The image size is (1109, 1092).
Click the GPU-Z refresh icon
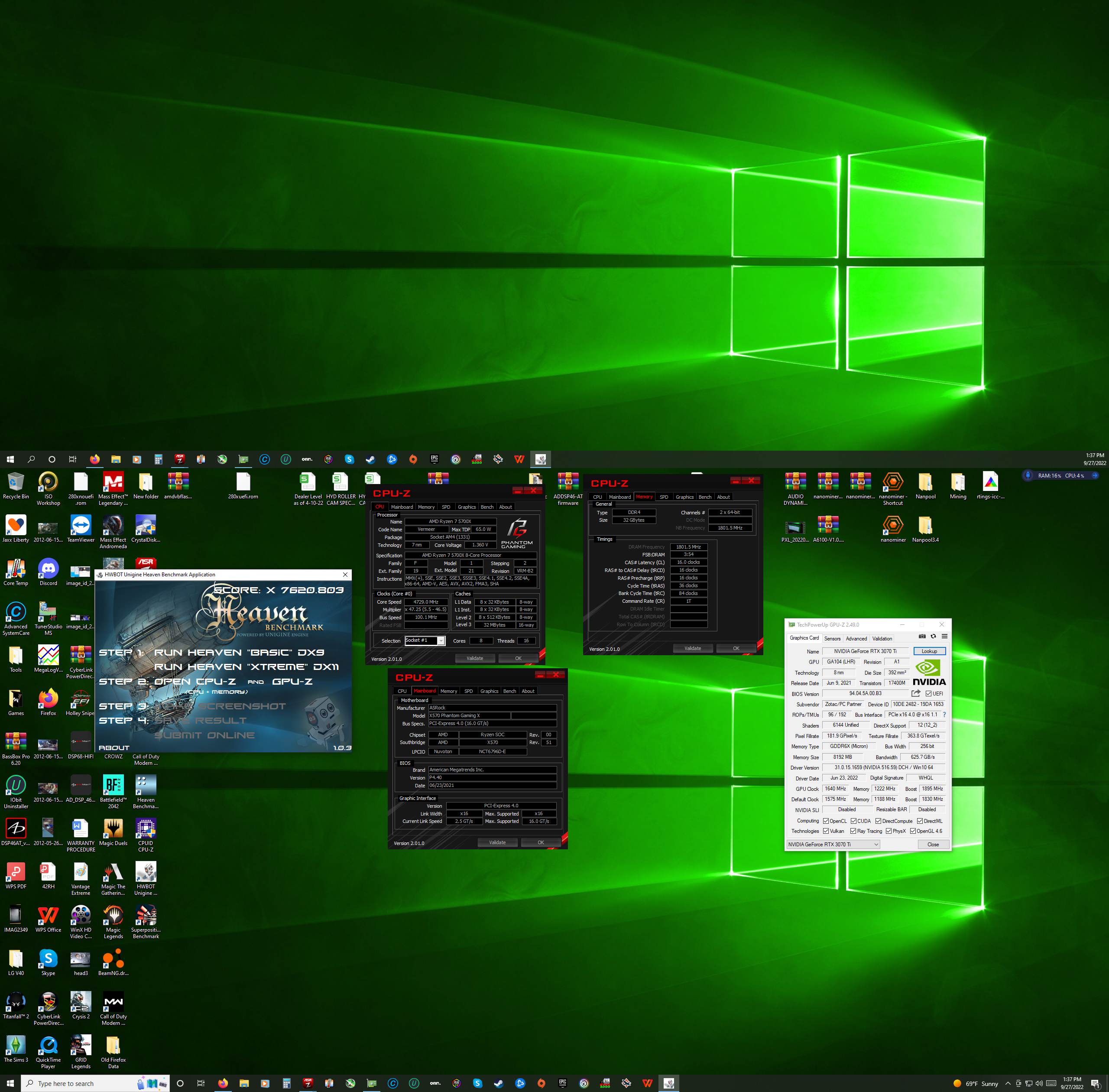tap(933, 636)
